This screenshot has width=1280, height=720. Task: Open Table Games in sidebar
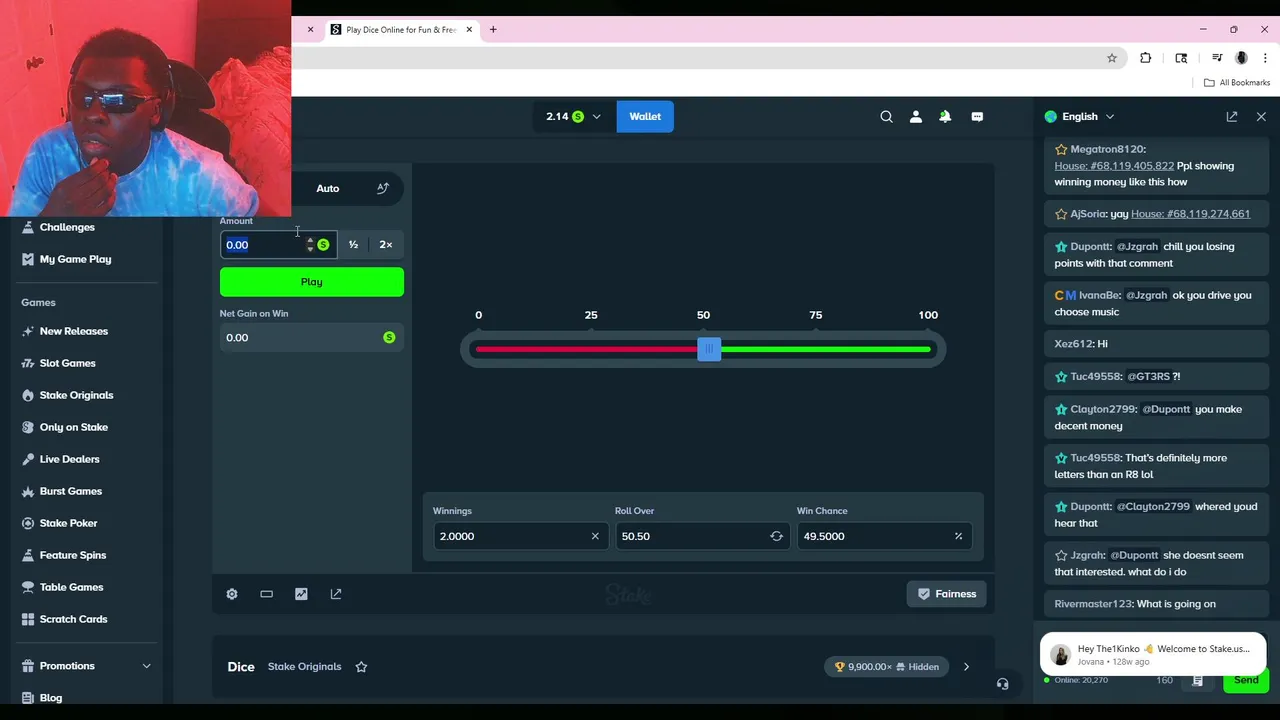pos(71,587)
